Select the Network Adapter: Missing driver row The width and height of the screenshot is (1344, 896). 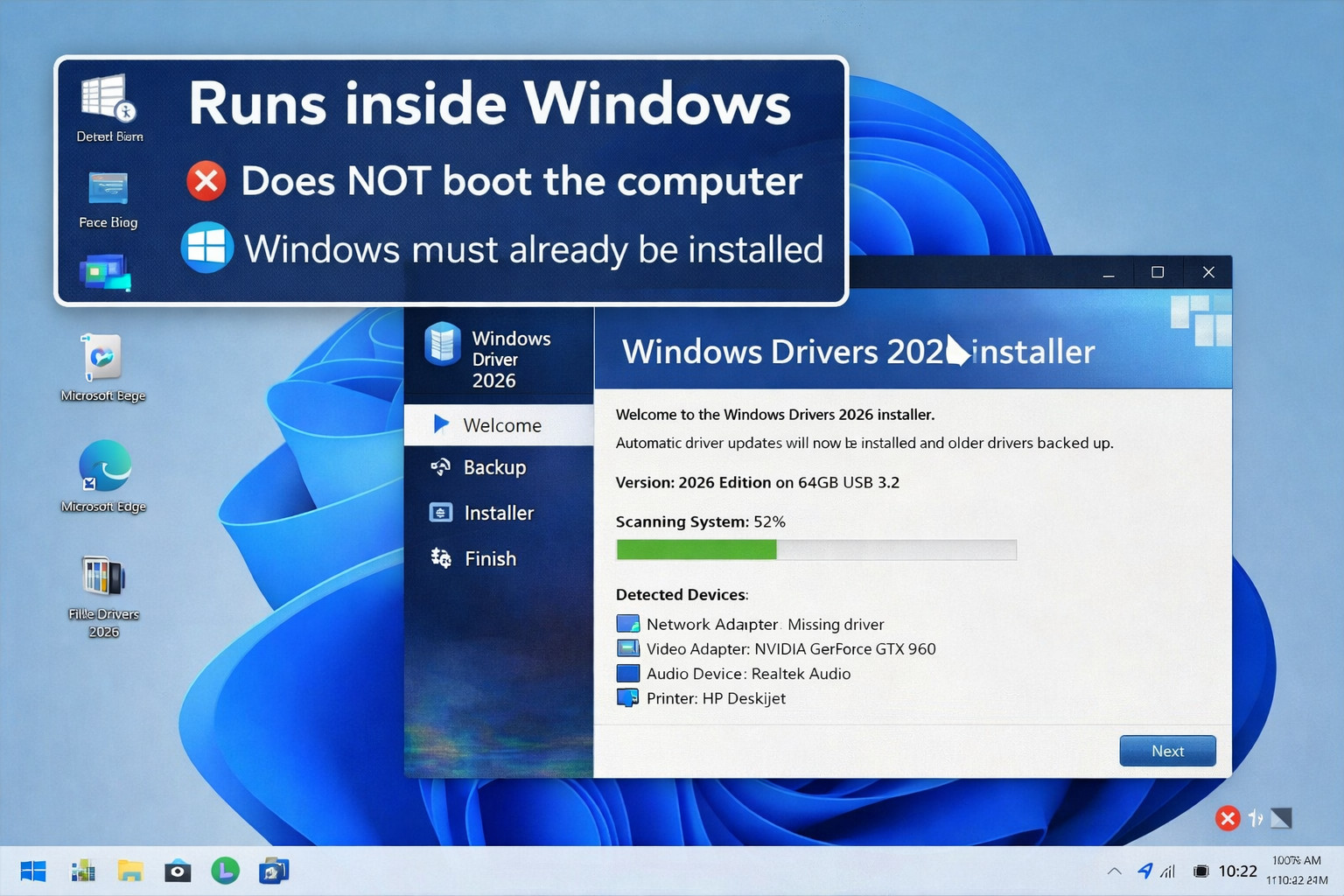pyautogui.click(x=751, y=624)
